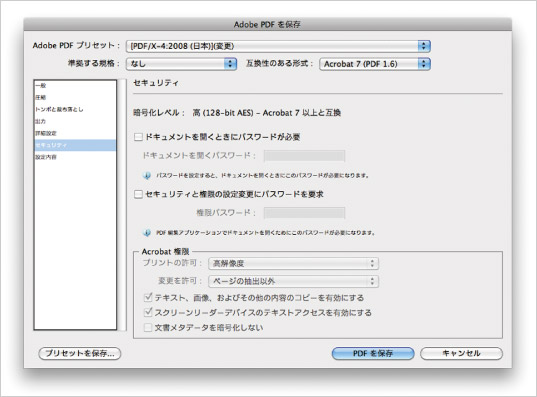The image size is (537, 397).
Task: Open the Adobe PDF プリセット dropdown
Action: pos(278,46)
